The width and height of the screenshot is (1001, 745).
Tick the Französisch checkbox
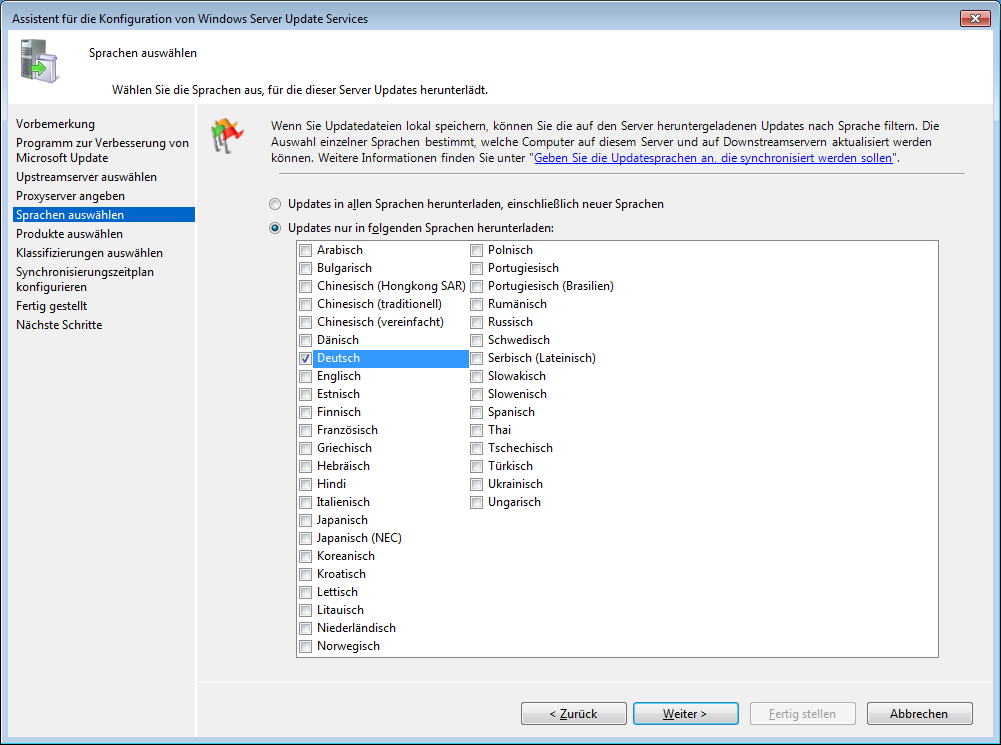click(x=306, y=430)
